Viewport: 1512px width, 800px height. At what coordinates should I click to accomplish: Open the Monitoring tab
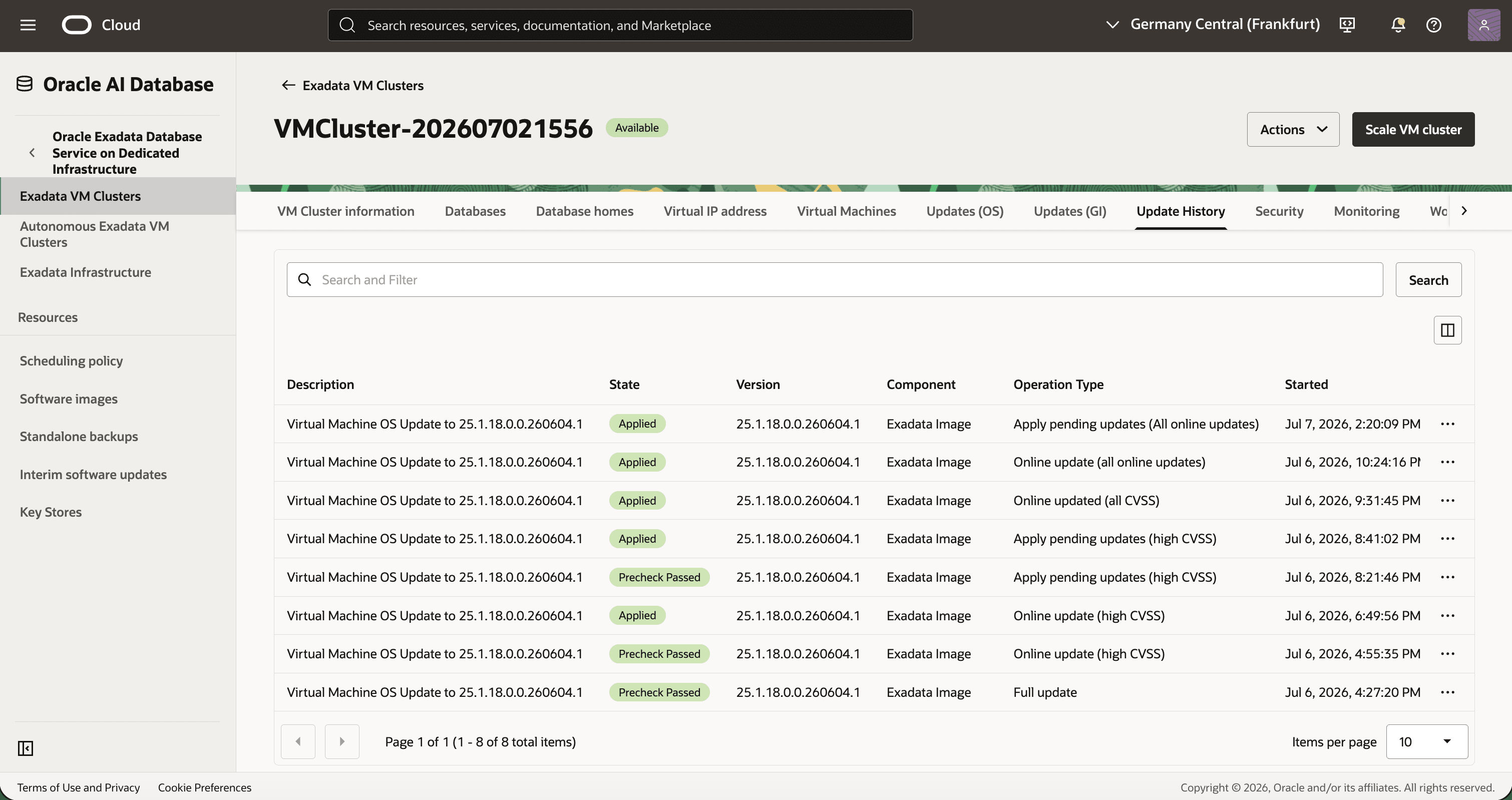(1366, 211)
